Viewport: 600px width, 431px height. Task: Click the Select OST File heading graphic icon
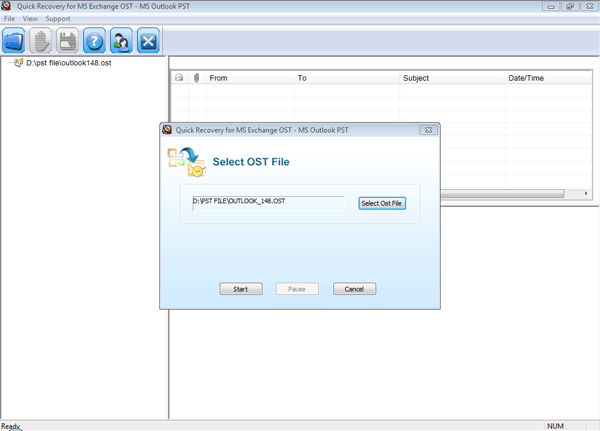(187, 162)
